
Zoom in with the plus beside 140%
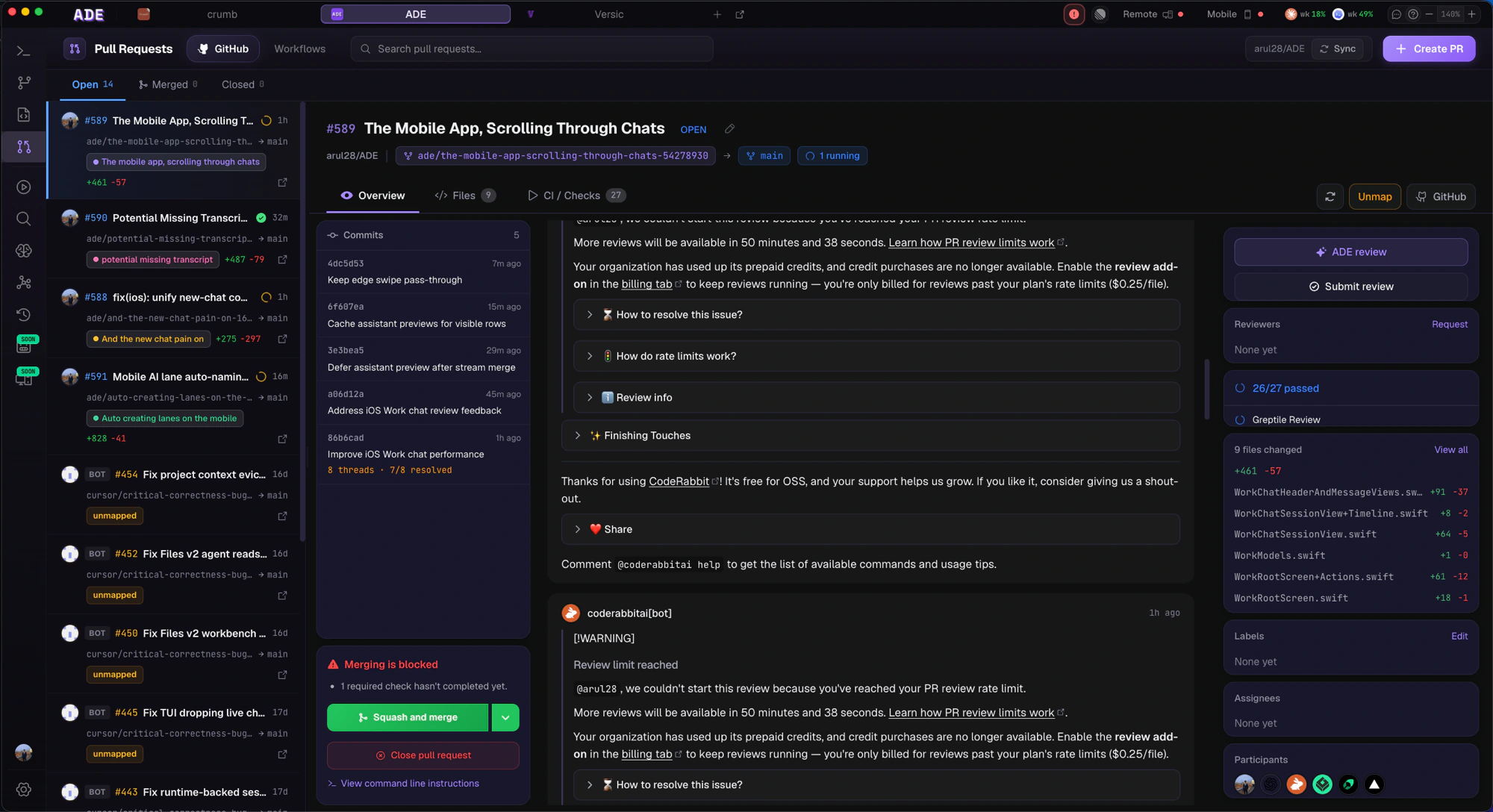[x=1471, y=14]
